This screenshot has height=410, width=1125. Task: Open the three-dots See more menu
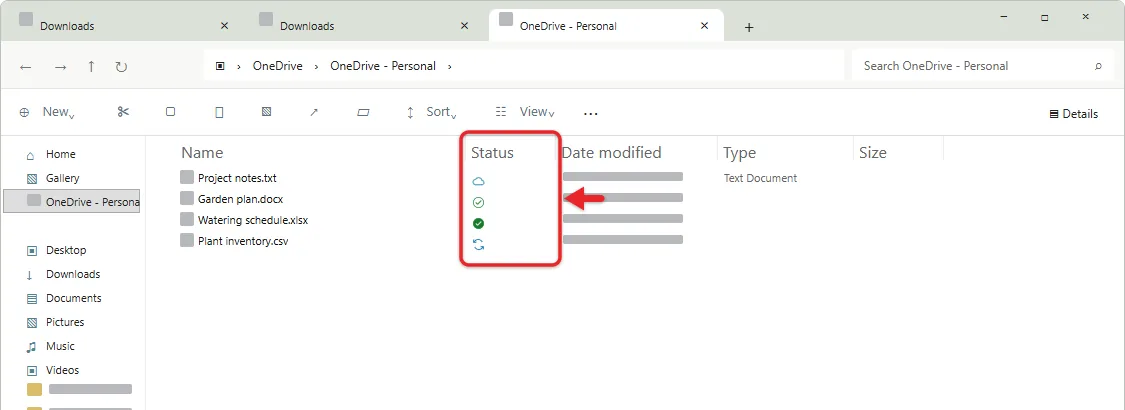590,113
